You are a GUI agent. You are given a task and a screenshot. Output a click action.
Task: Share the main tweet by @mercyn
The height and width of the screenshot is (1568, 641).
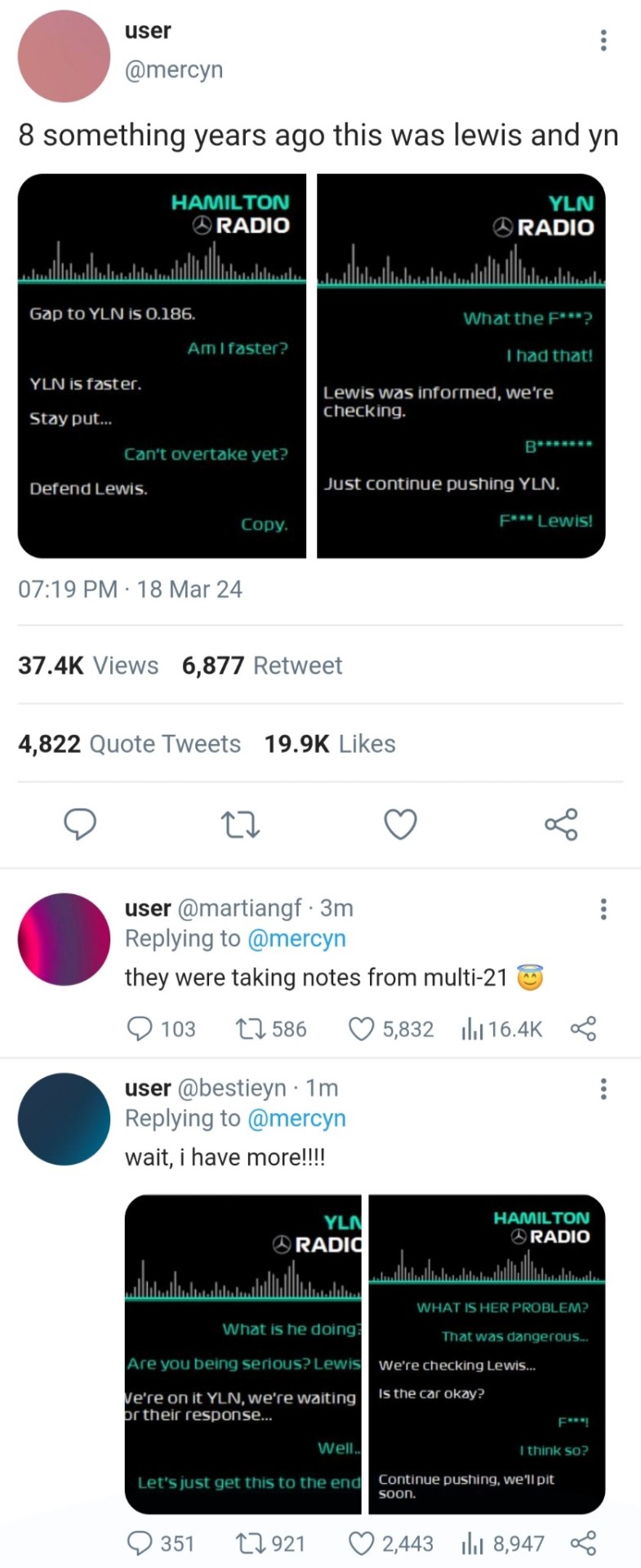tap(561, 824)
